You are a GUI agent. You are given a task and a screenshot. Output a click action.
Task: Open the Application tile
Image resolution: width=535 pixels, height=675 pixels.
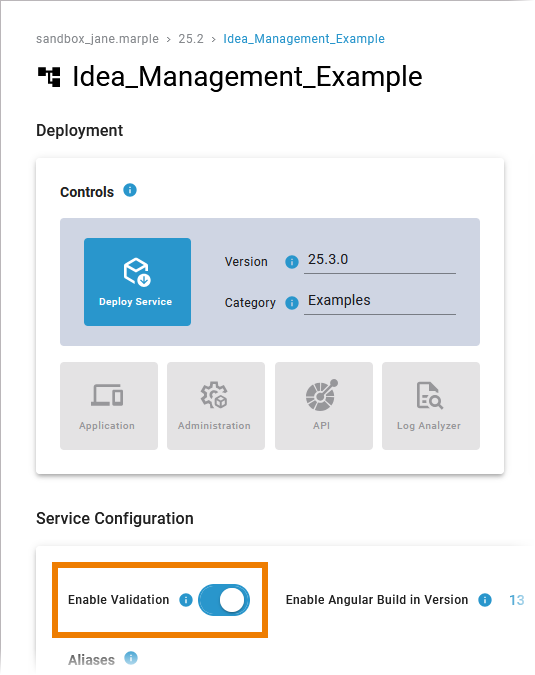[x=109, y=406]
